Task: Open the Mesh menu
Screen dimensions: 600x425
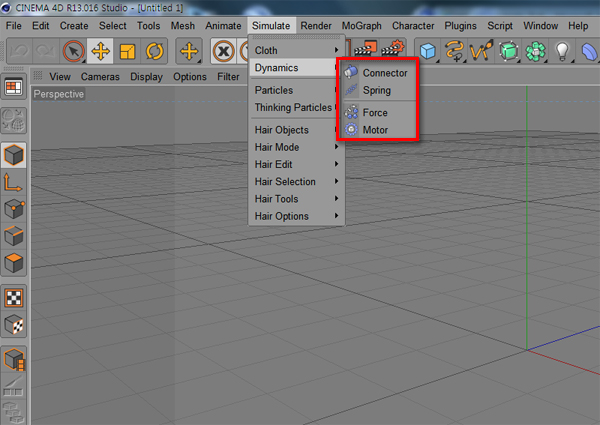Action: 183,26
